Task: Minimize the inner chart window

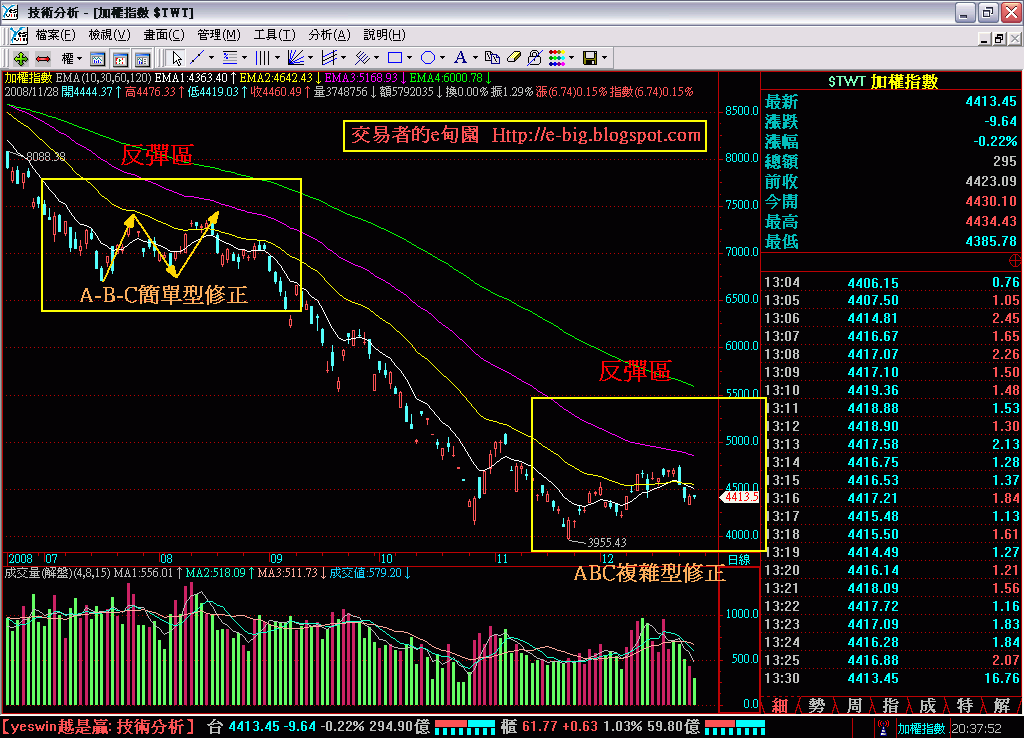Action: tap(985, 39)
